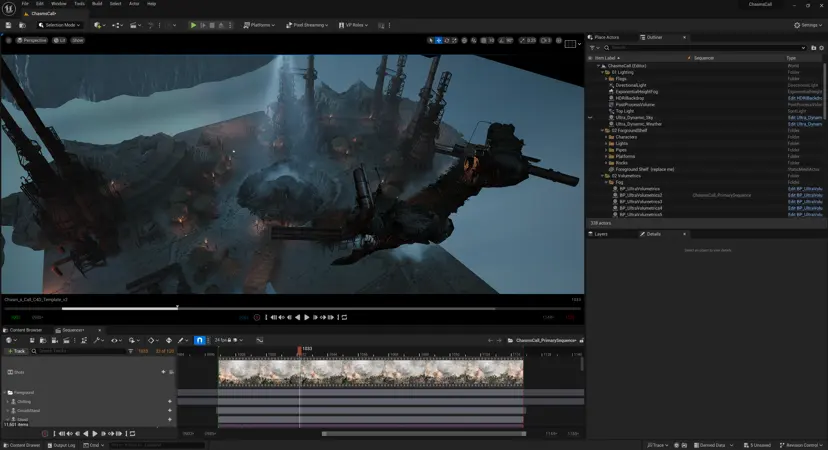Click the cinematic viewport play reverse button

point(297,317)
